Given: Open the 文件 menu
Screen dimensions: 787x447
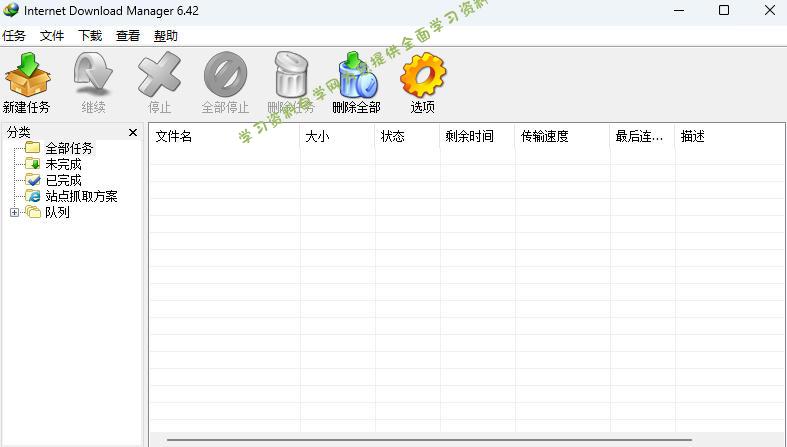Looking at the screenshot, I should (52, 36).
